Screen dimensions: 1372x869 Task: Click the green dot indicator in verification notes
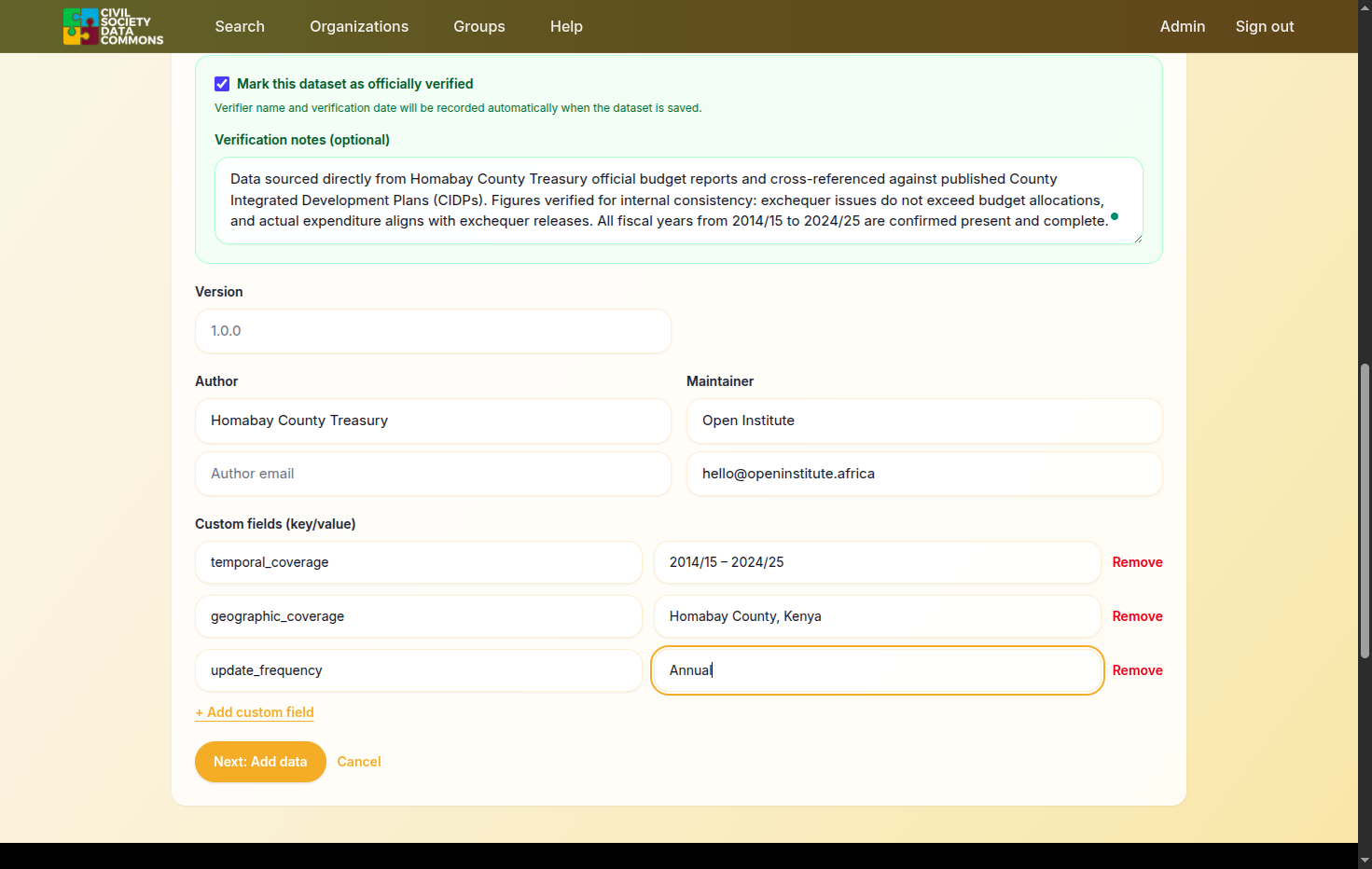(x=1115, y=216)
